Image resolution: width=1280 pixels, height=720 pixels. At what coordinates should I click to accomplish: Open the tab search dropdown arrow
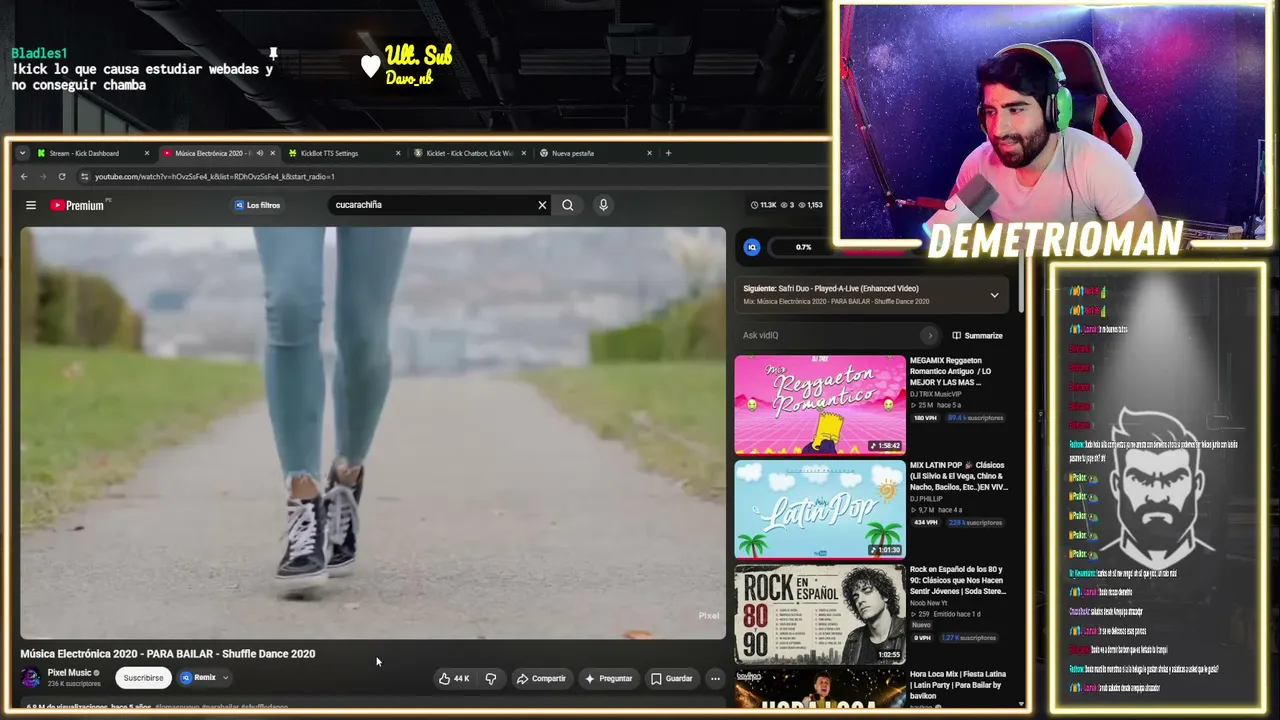[x=22, y=153]
